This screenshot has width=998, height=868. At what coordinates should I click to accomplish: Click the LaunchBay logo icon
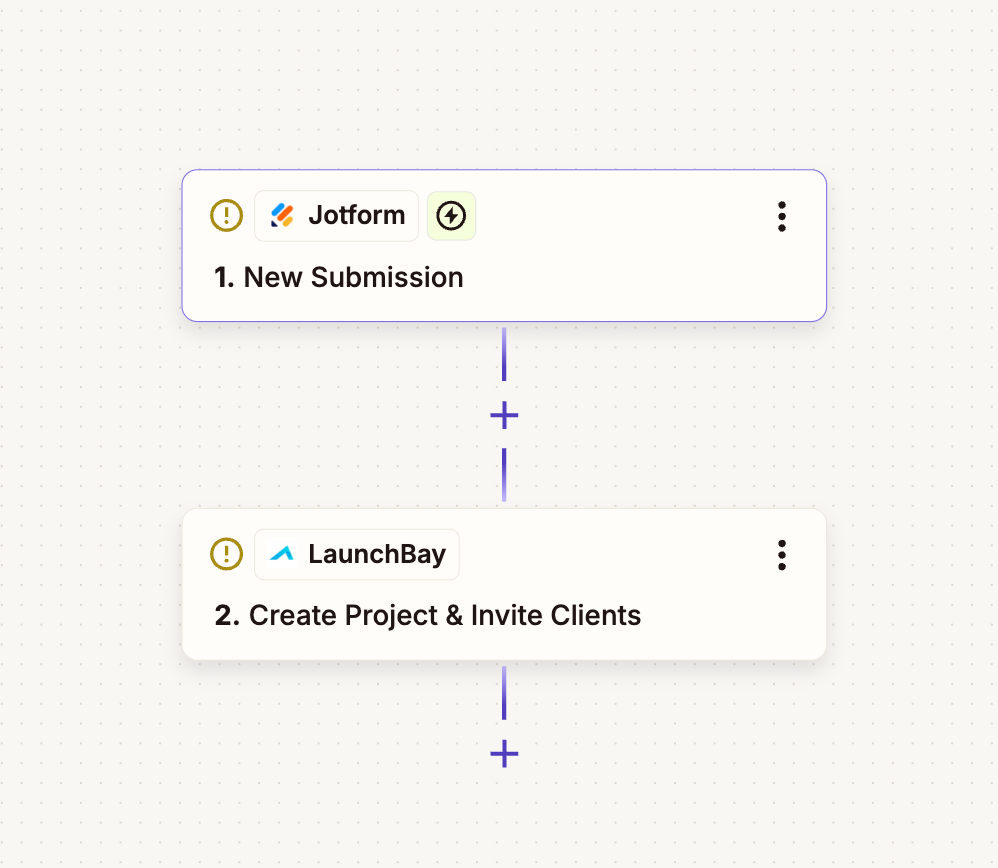(282, 554)
